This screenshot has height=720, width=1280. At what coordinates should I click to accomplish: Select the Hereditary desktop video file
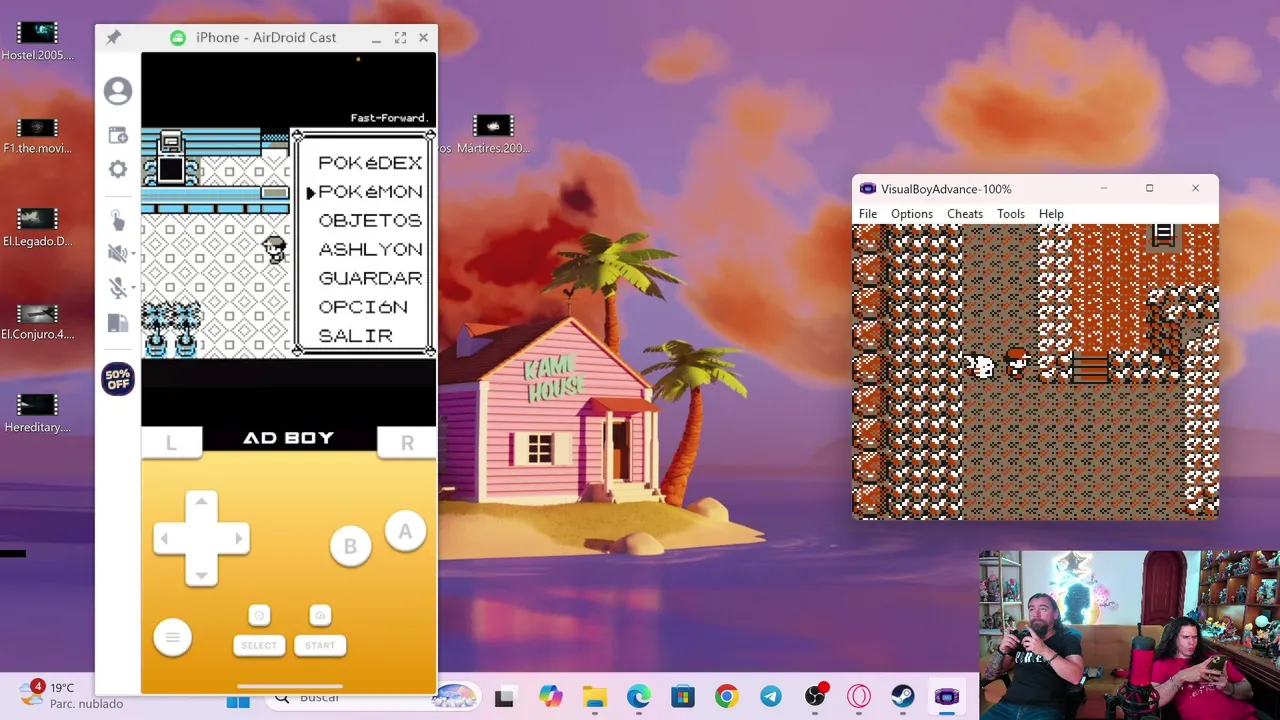(38, 414)
